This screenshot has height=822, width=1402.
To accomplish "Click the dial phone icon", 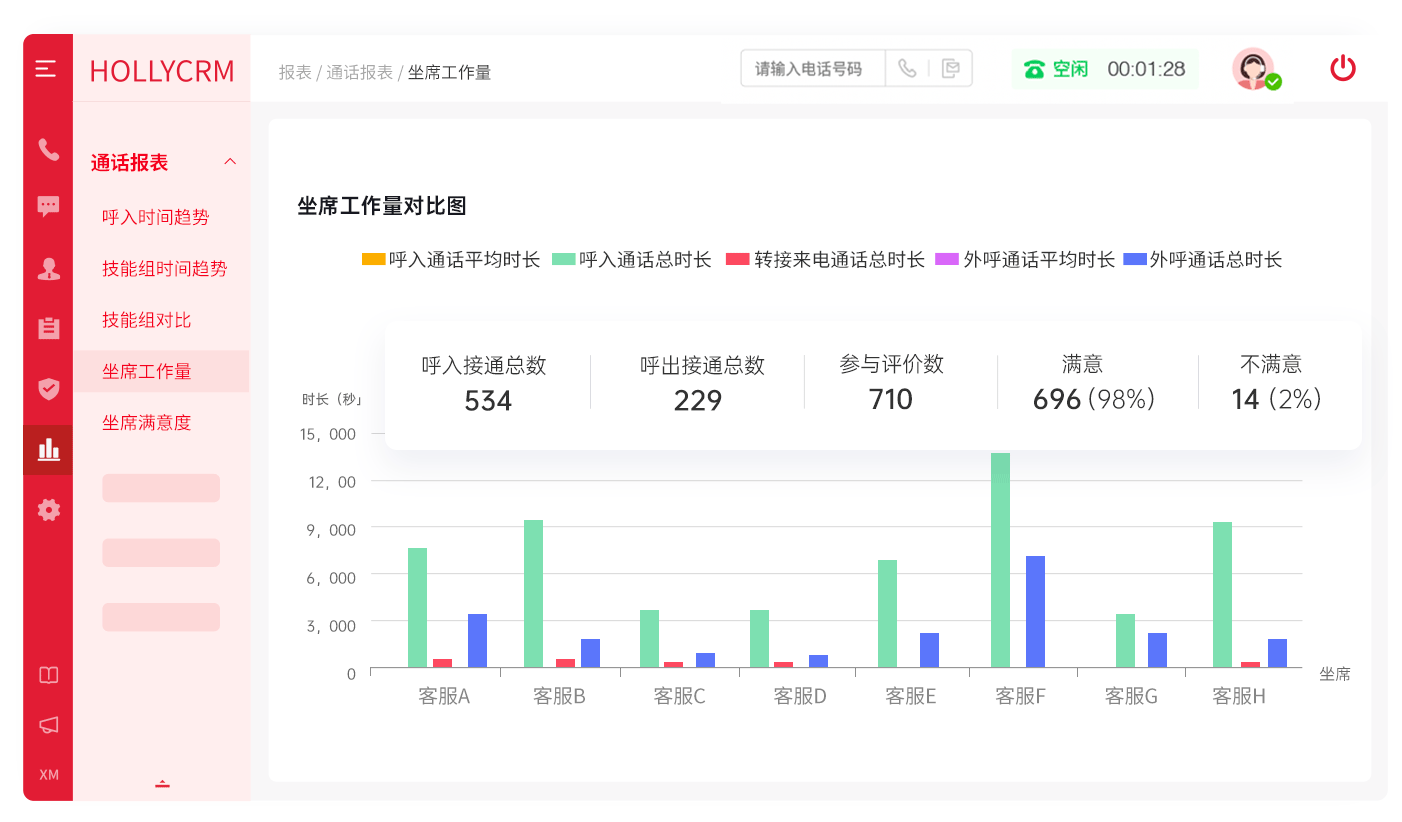I will [x=907, y=68].
